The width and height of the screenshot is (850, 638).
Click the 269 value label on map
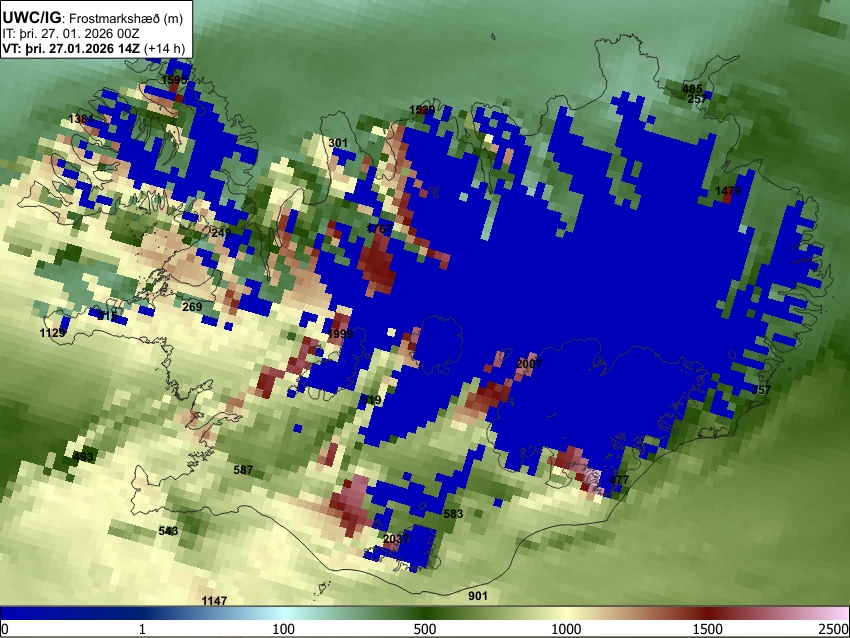pos(192,307)
